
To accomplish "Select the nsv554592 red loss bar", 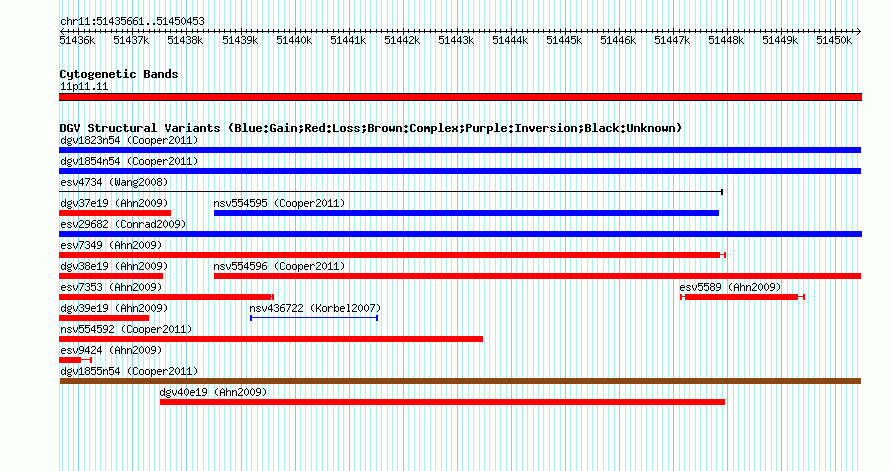I will [271, 339].
